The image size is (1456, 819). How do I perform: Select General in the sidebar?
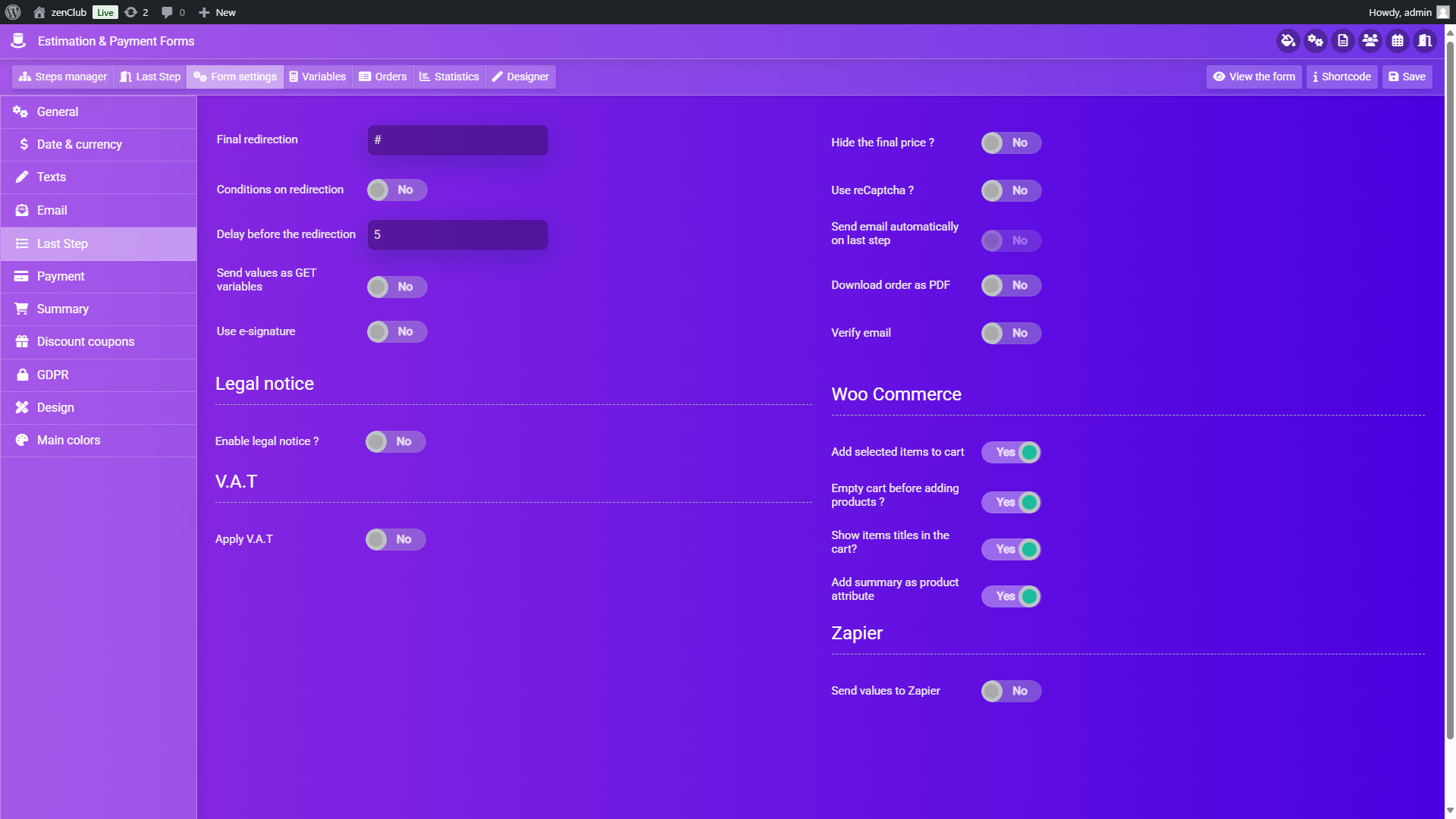[x=99, y=112]
